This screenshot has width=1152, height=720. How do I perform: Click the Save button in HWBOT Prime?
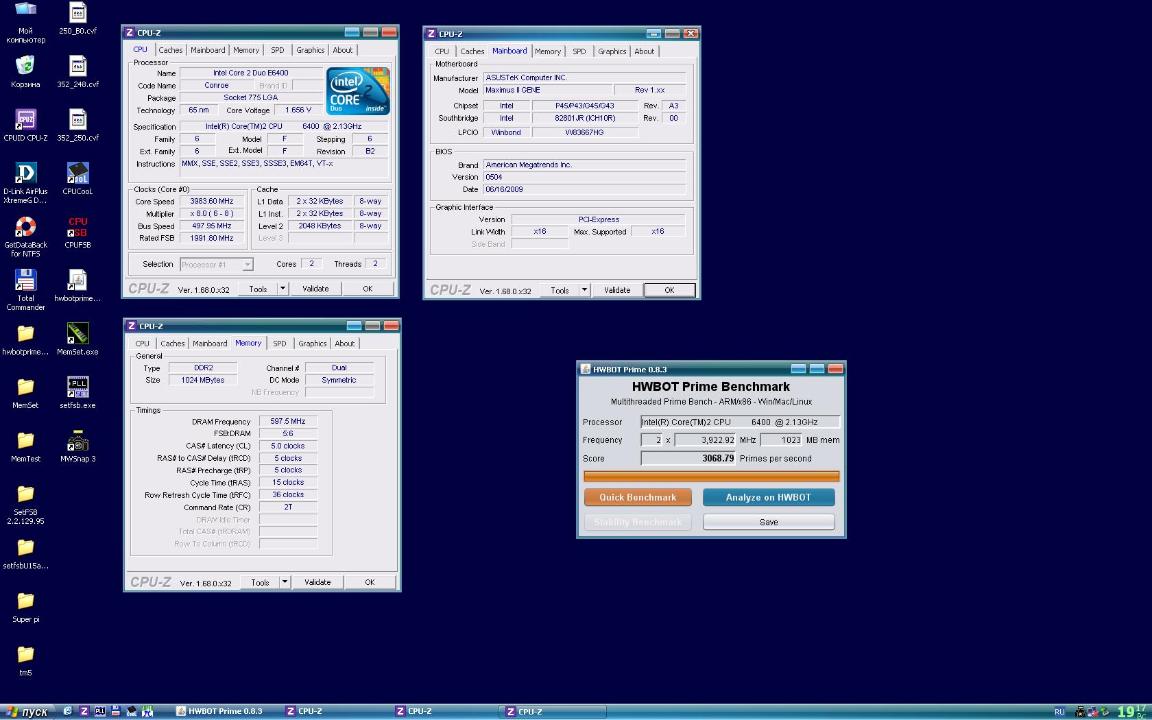[768, 522]
